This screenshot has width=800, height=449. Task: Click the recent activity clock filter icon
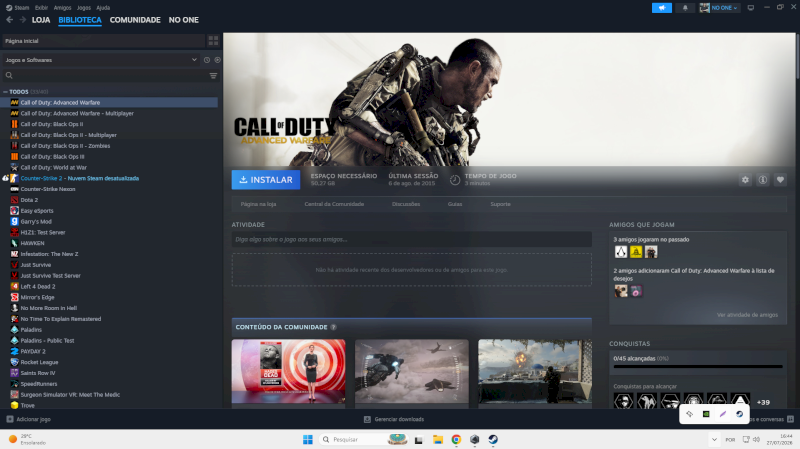[207, 60]
